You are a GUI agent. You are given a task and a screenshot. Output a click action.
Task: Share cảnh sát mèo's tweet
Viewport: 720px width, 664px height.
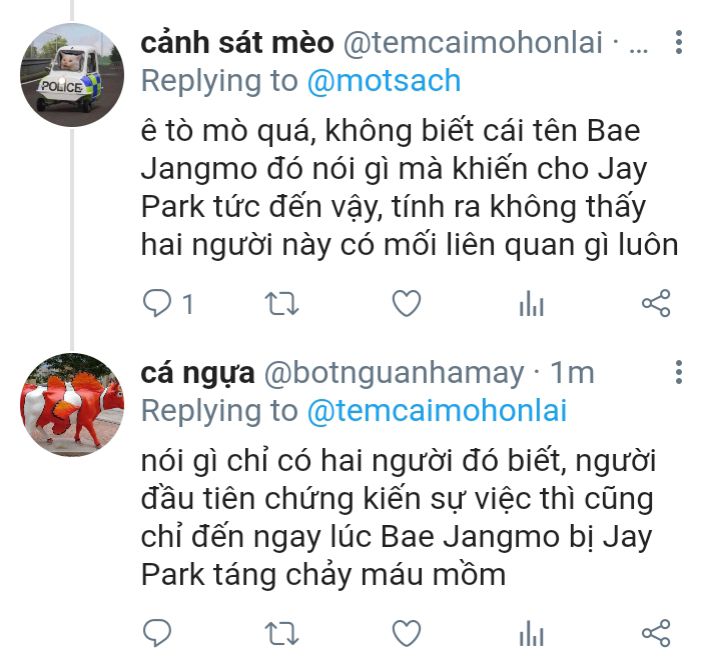[656, 304]
